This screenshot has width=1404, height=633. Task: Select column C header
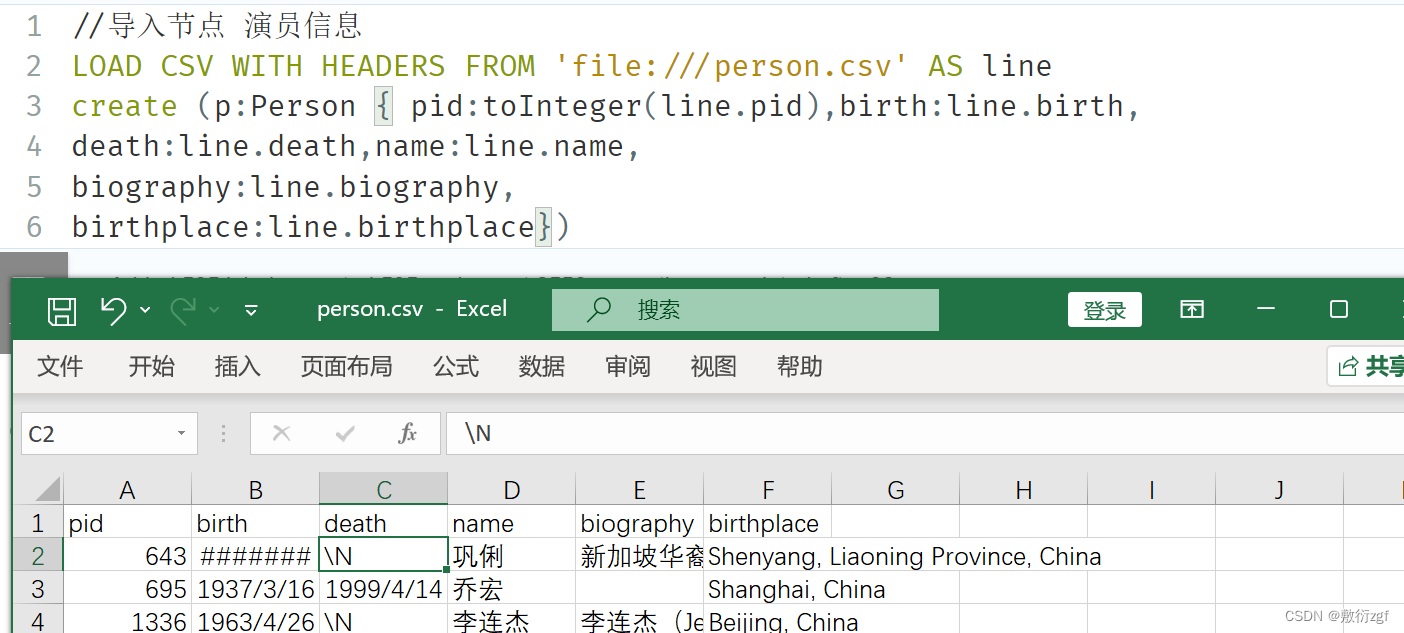coord(384,489)
